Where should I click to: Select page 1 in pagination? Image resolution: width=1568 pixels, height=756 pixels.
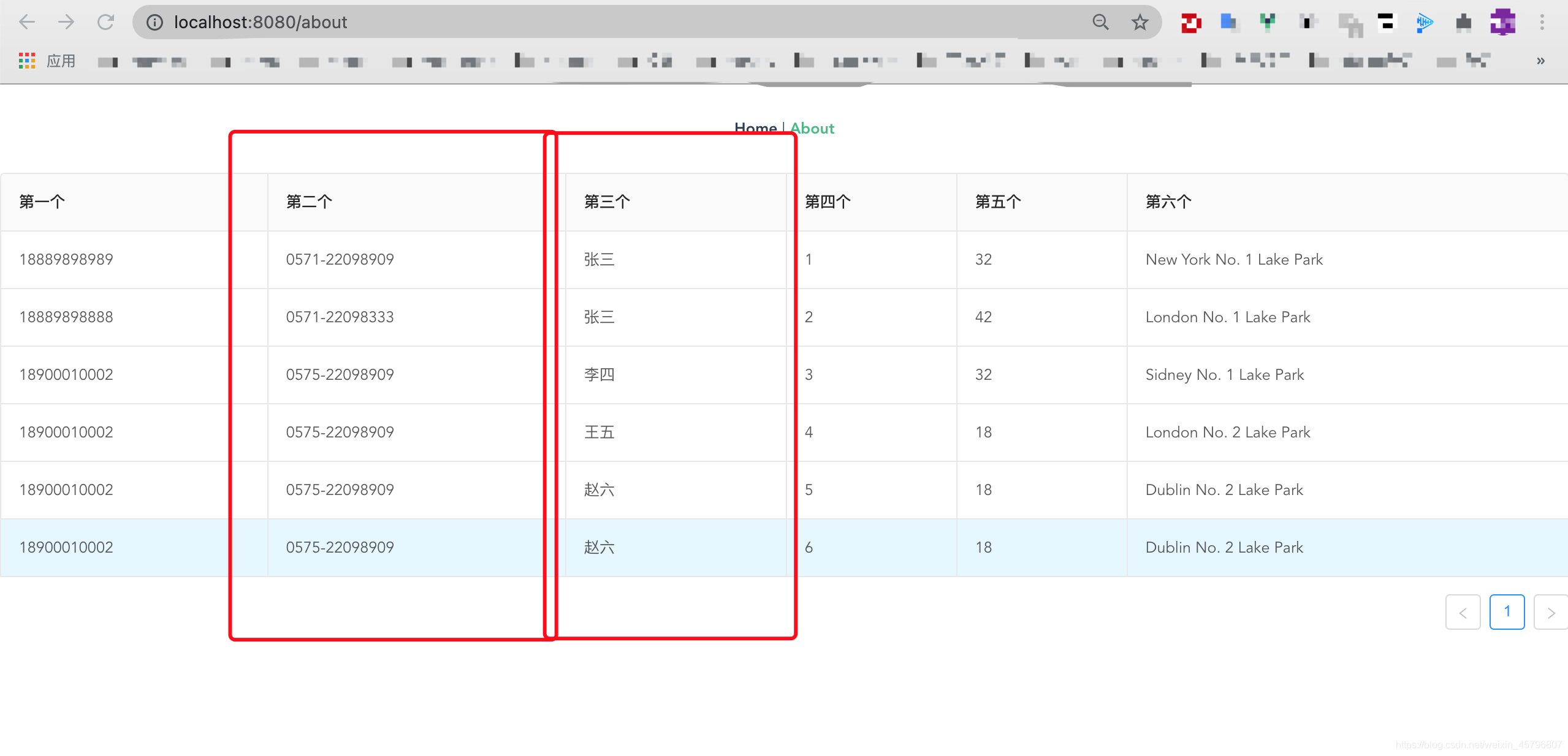pyautogui.click(x=1507, y=612)
